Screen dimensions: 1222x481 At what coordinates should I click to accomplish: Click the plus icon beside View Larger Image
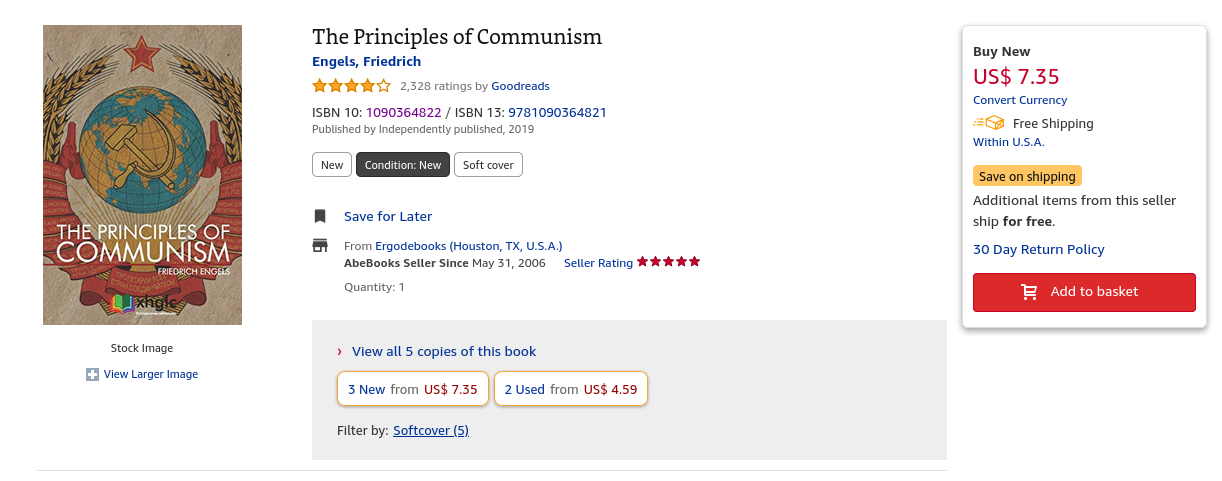click(92, 375)
